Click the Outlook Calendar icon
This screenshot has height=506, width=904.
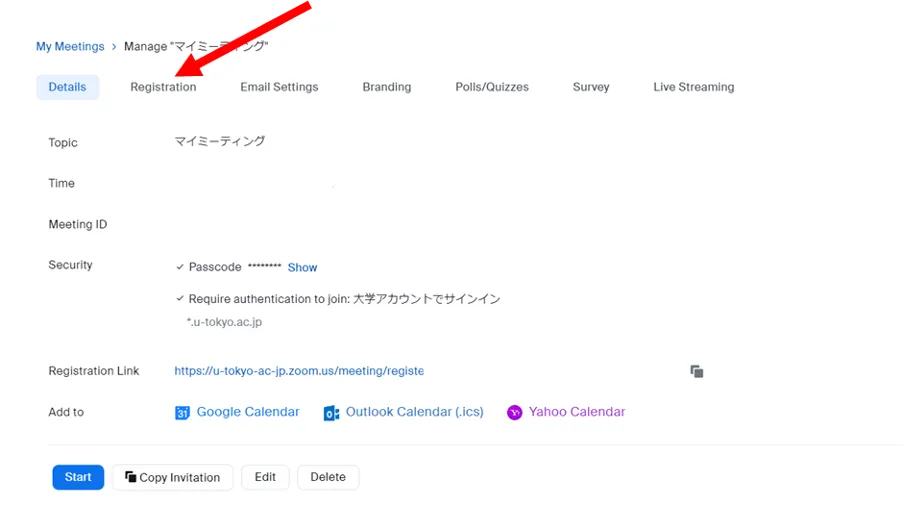(x=331, y=412)
